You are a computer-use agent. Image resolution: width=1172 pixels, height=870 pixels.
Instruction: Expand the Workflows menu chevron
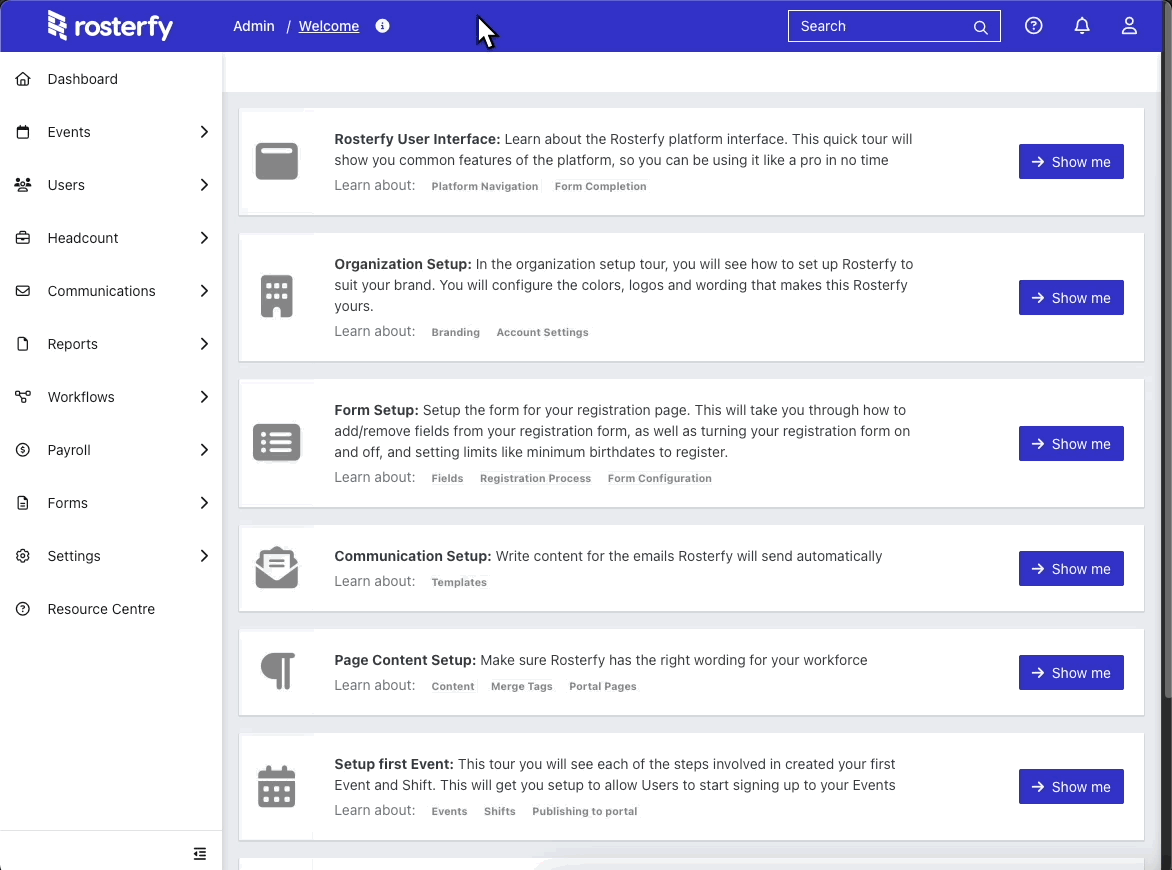point(204,397)
